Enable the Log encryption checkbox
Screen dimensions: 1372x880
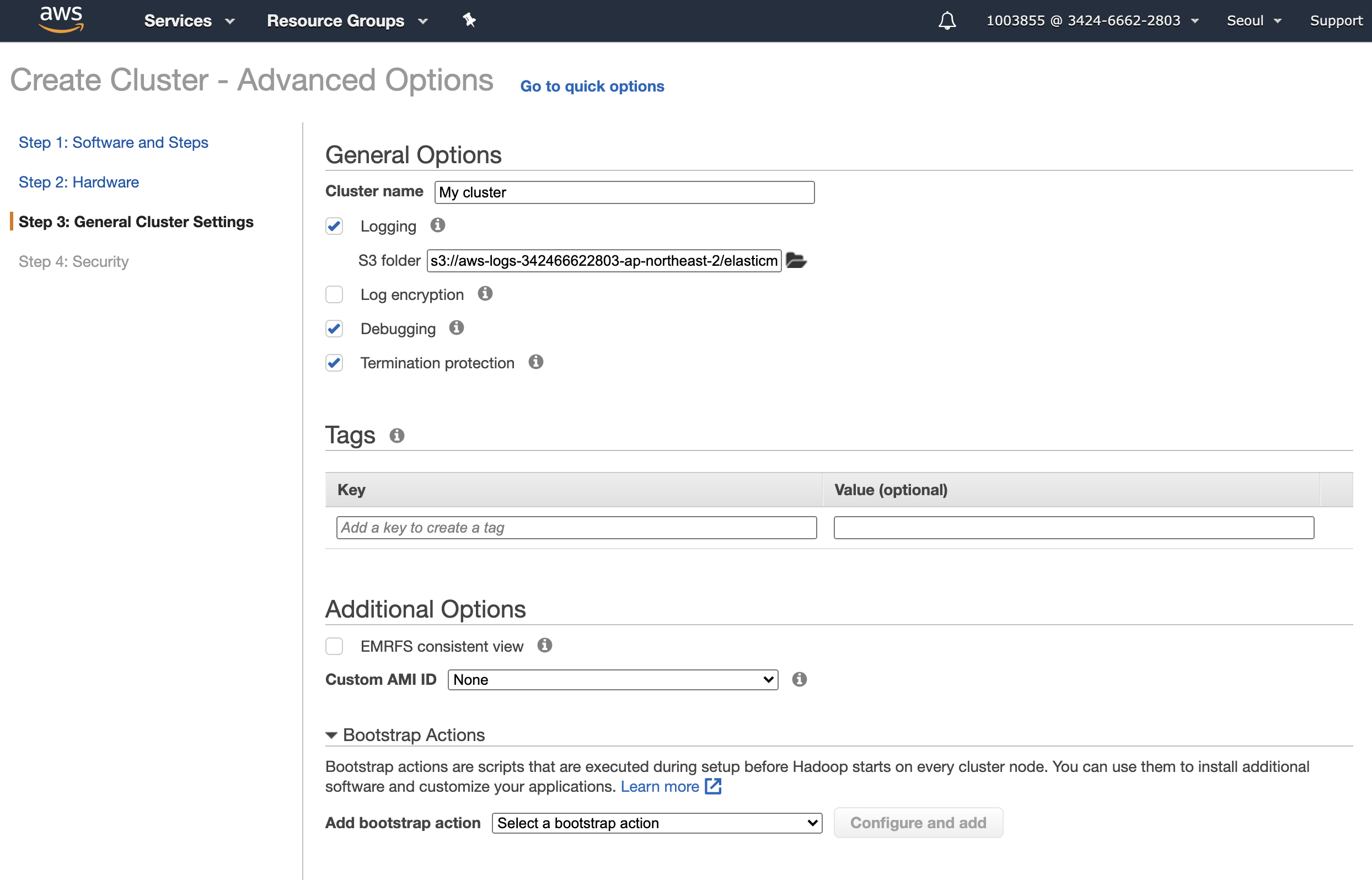[334, 295]
